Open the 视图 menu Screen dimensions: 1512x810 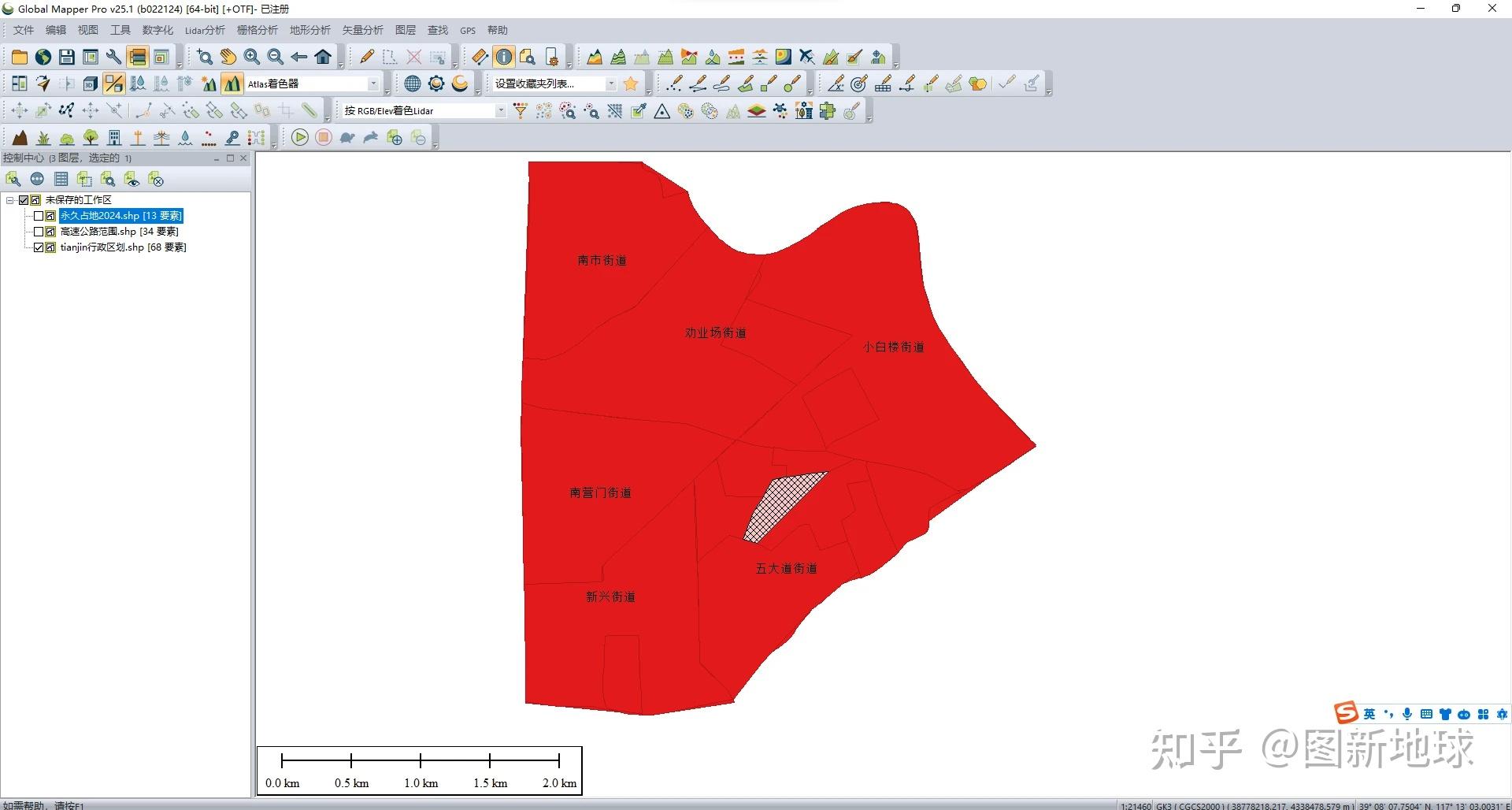[88, 30]
